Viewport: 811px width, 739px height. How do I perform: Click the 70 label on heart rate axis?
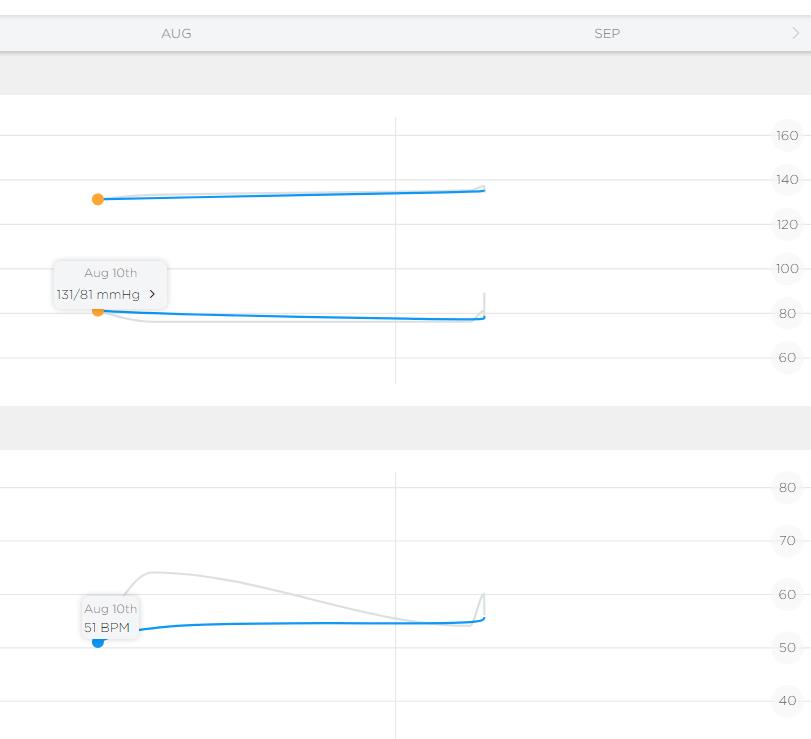(787, 541)
